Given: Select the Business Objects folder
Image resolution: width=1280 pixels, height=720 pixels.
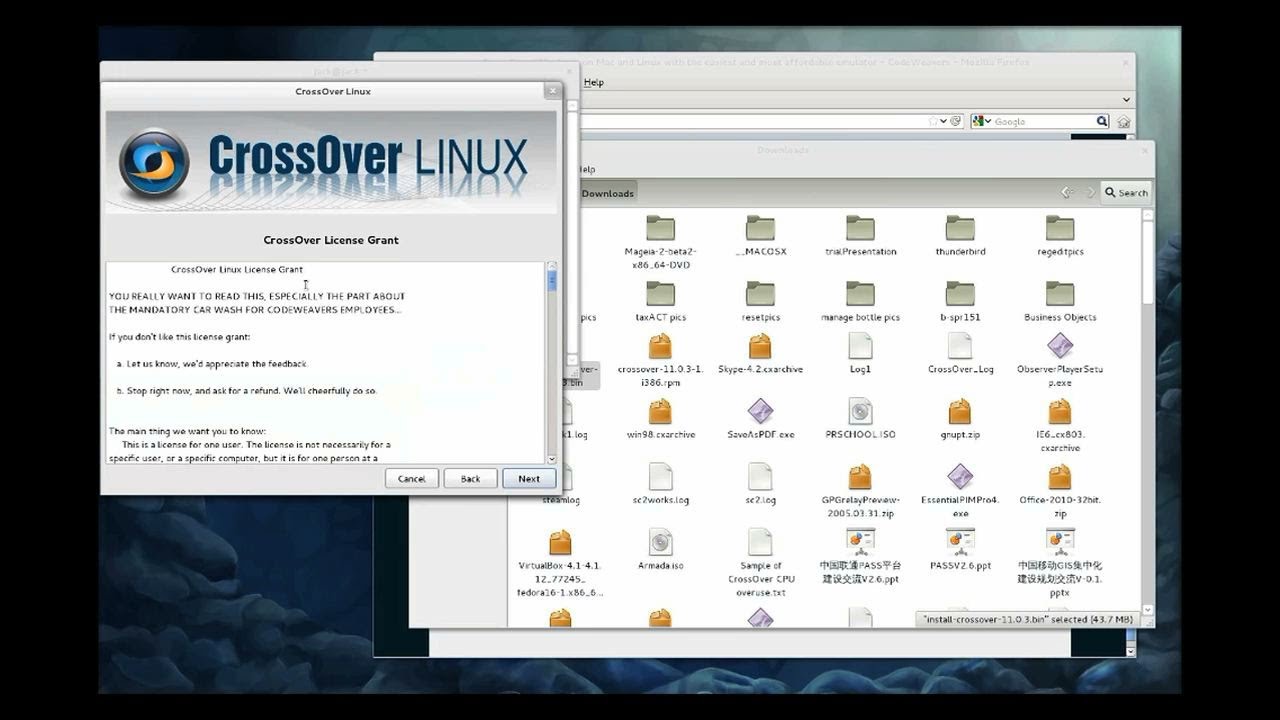Looking at the screenshot, I should (x=1060, y=293).
